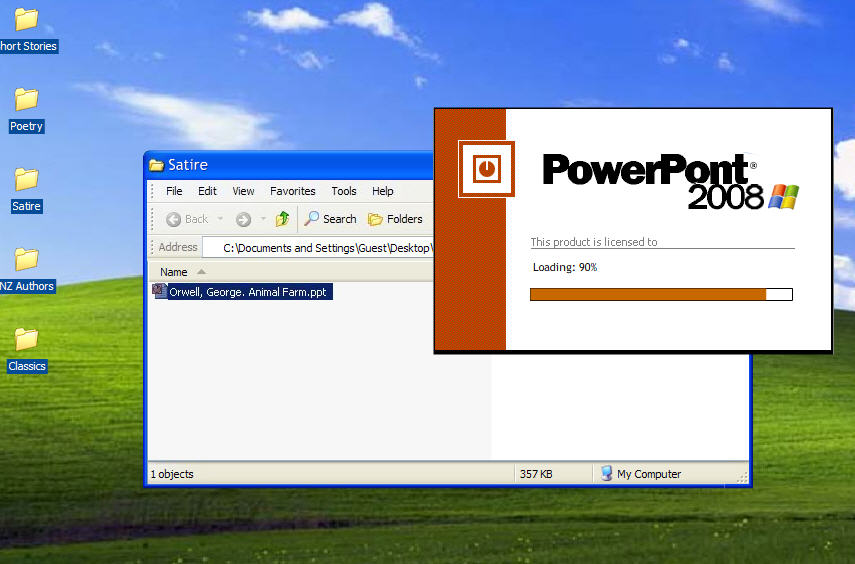The height and width of the screenshot is (564, 855).
Task: Open the Short Stories desktop folder
Action: tap(26, 20)
